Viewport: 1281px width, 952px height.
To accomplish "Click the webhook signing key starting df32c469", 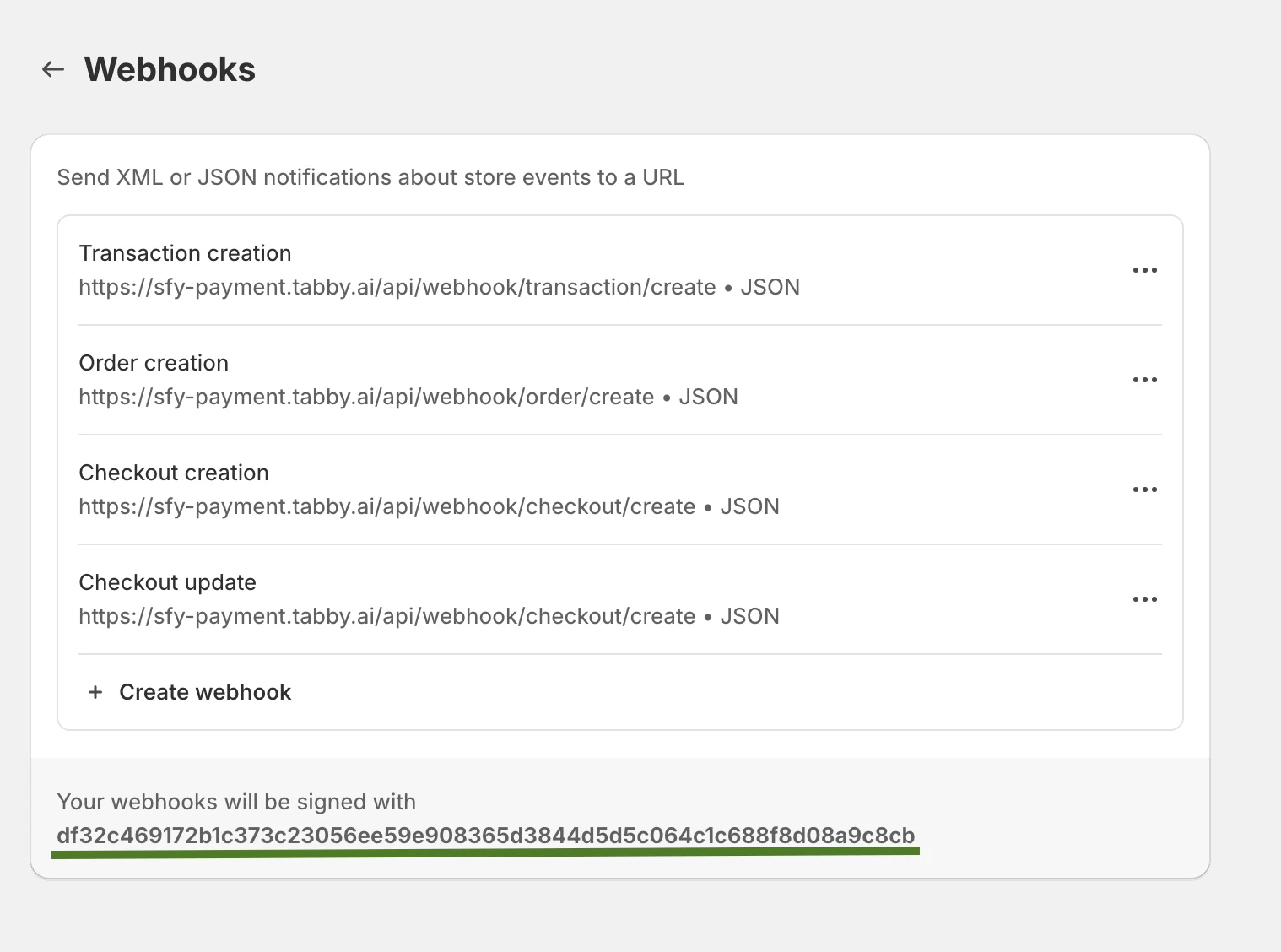I will tap(486, 836).
